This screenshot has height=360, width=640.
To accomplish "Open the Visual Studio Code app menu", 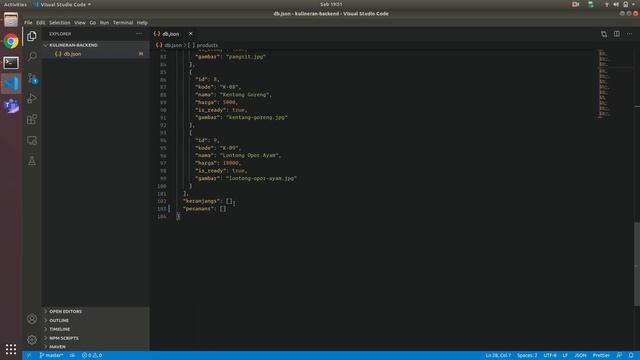I will [62, 4].
